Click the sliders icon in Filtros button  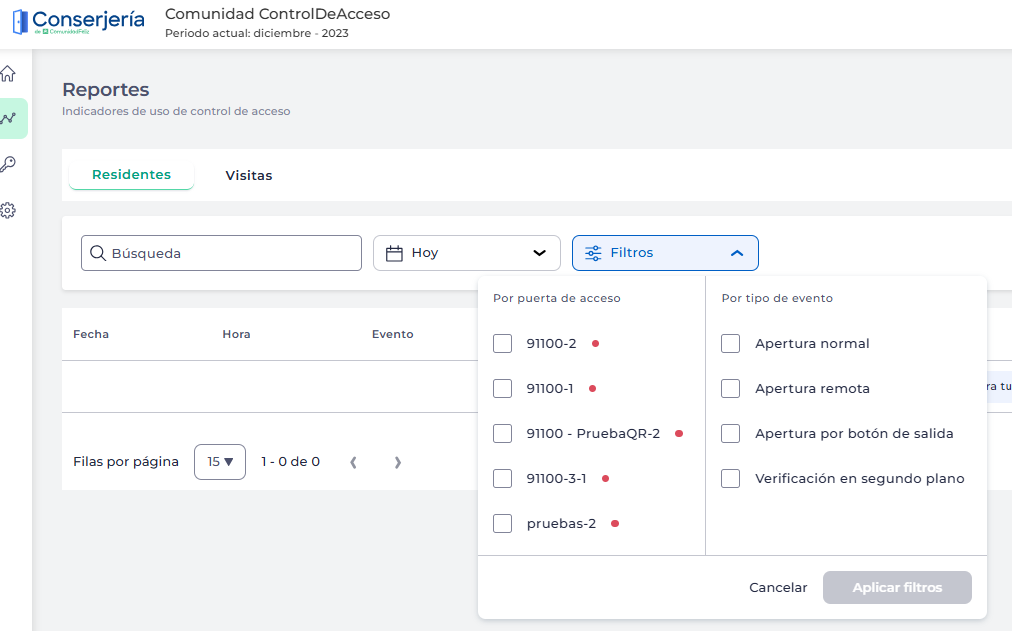point(593,253)
